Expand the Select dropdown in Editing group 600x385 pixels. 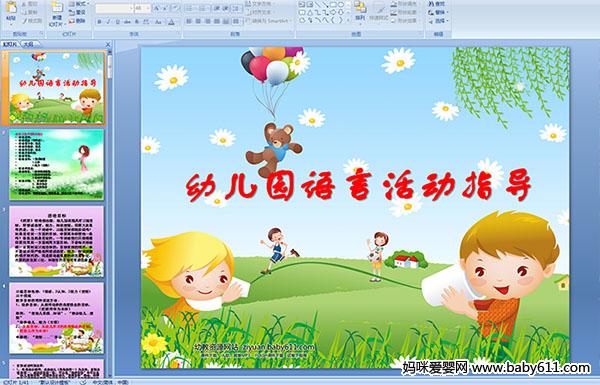(x=438, y=21)
